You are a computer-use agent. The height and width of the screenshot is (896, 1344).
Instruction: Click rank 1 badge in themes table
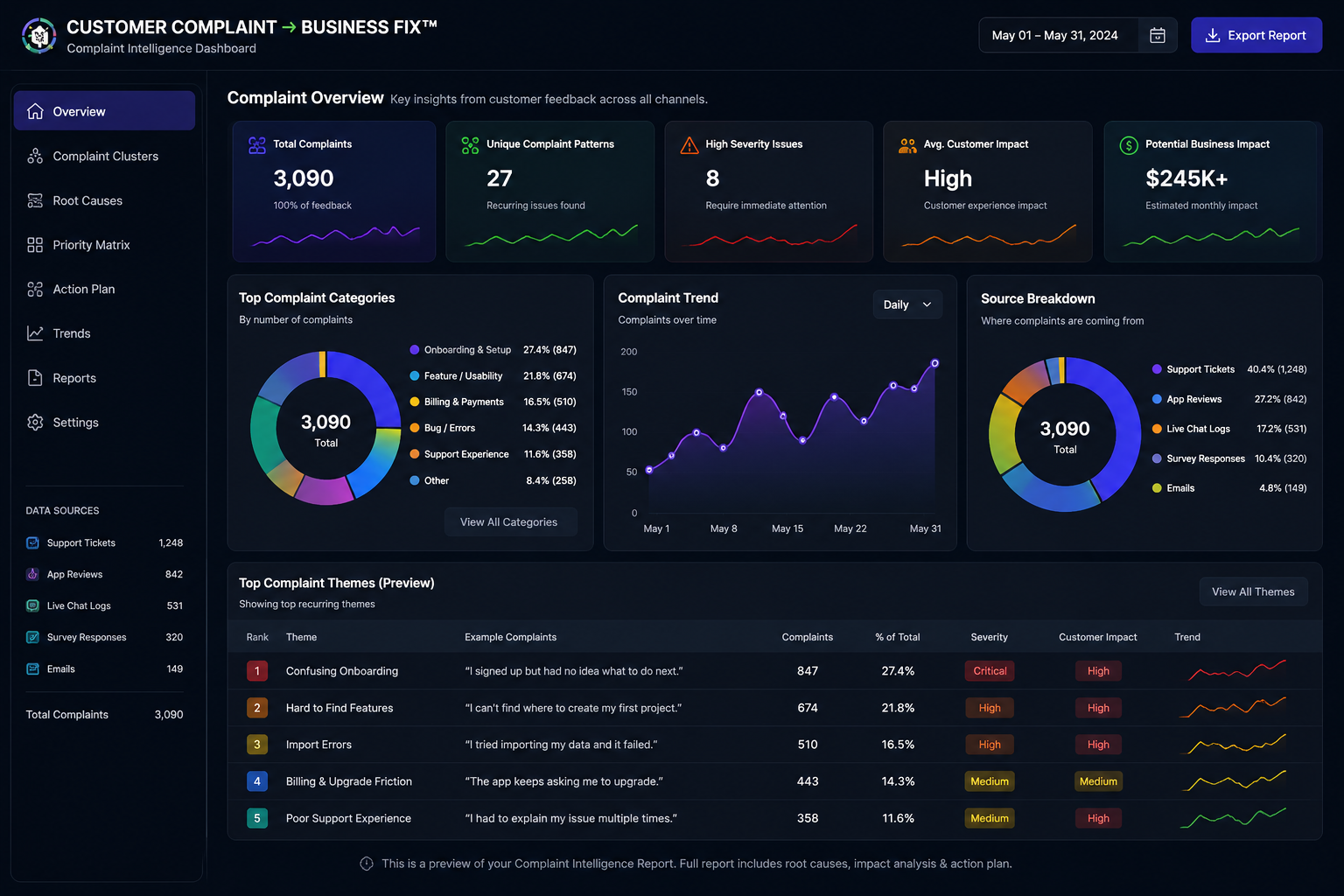coord(257,671)
